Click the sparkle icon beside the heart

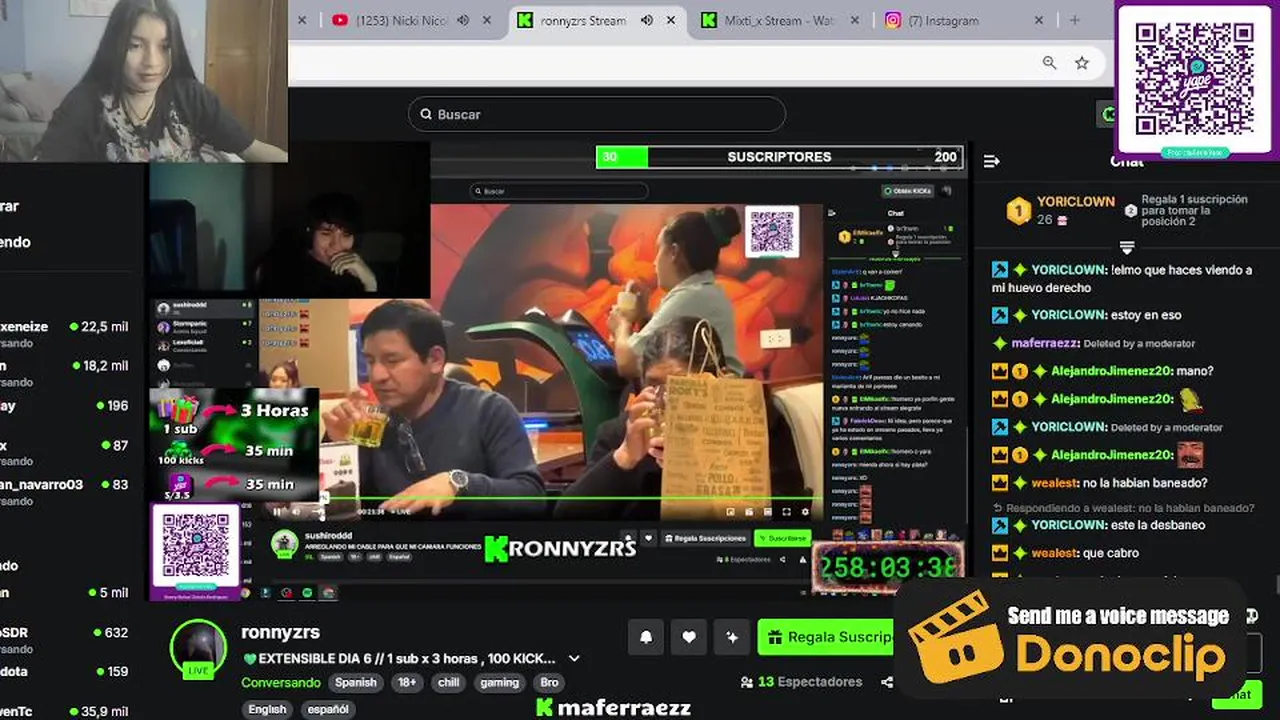click(x=732, y=637)
